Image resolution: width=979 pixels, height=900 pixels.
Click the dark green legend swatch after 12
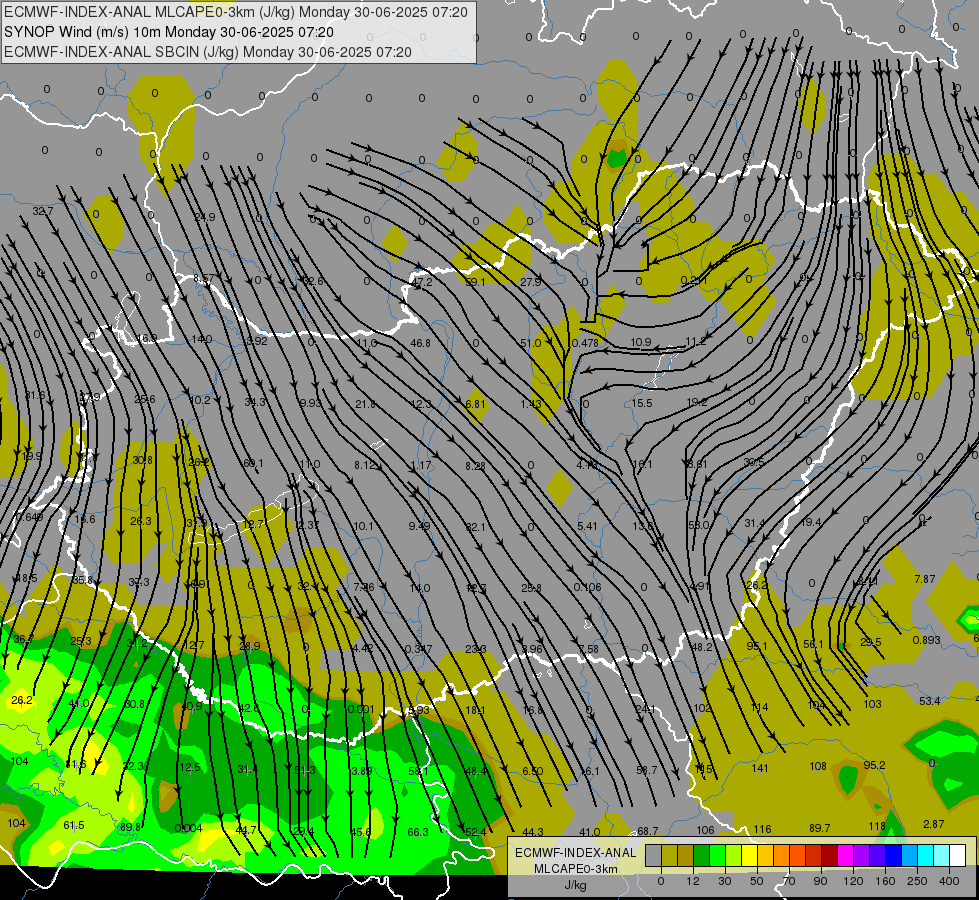702,855
